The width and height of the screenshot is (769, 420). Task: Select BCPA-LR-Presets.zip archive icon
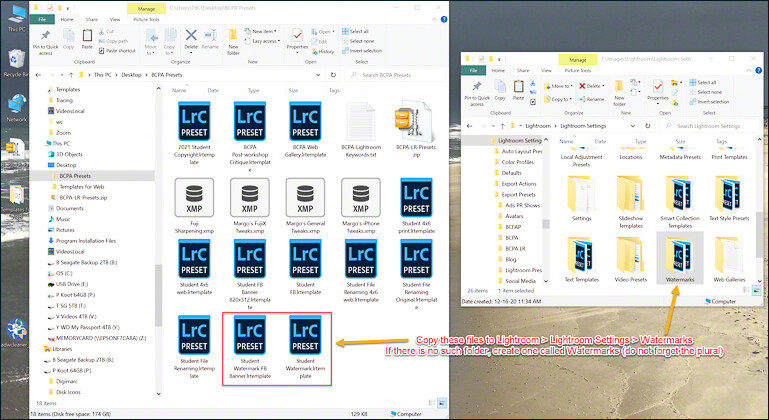point(415,121)
